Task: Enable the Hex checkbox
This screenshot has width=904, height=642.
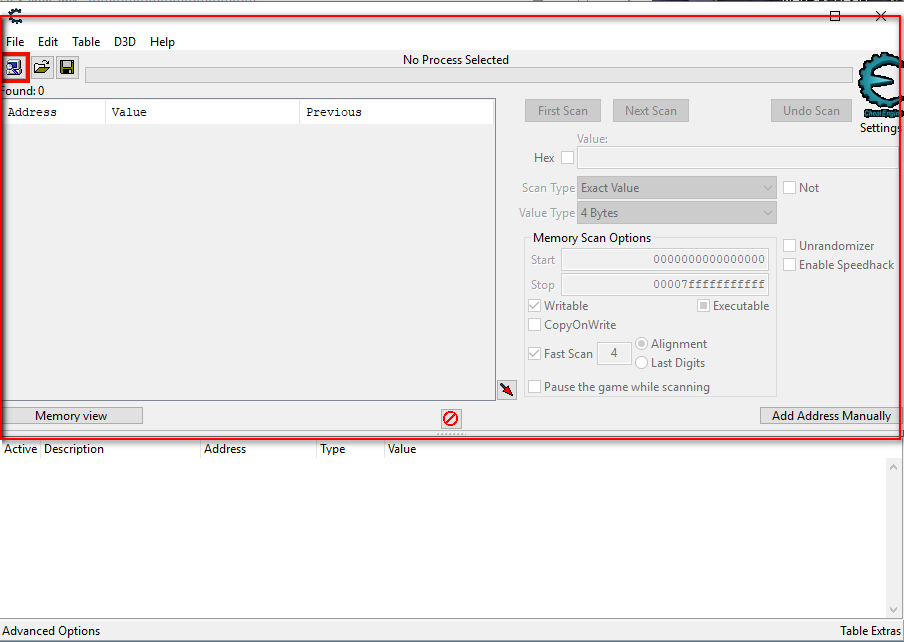Action: point(567,158)
